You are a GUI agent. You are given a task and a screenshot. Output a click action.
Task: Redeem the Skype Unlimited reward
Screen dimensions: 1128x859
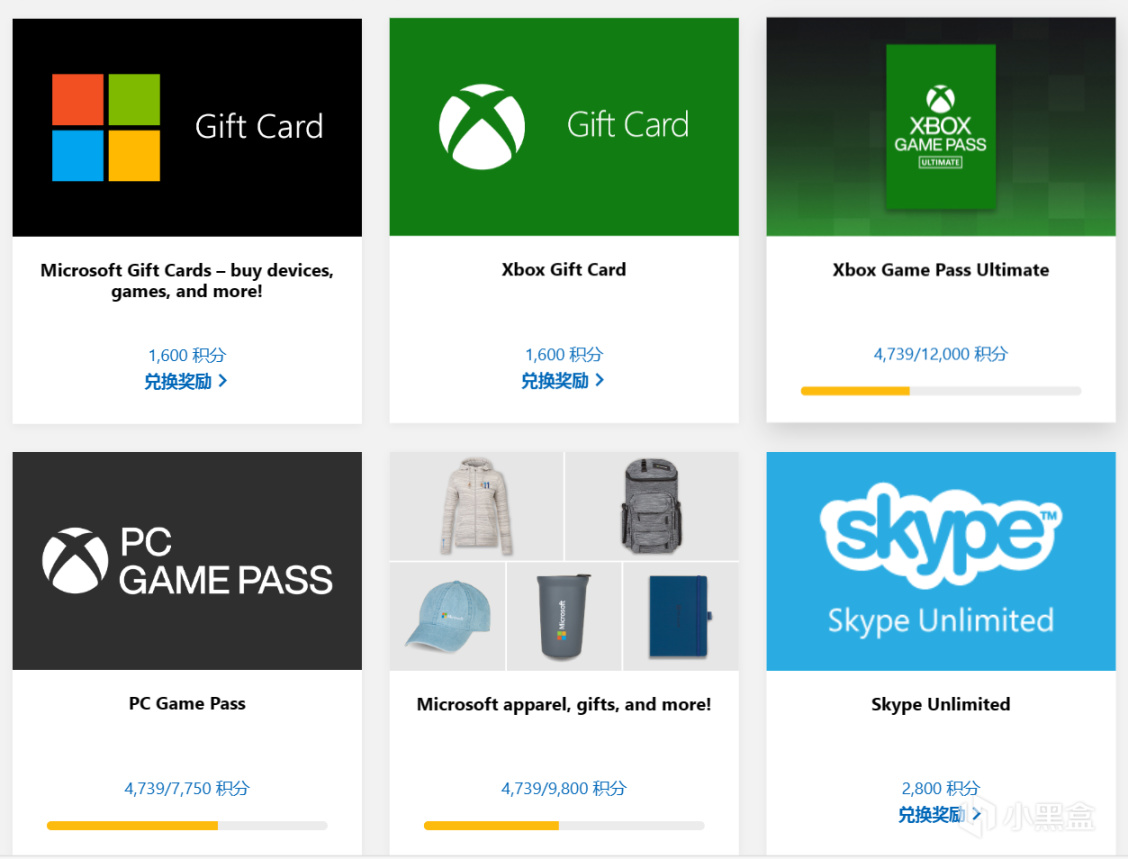pyautogui.click(x=940, y=814)
